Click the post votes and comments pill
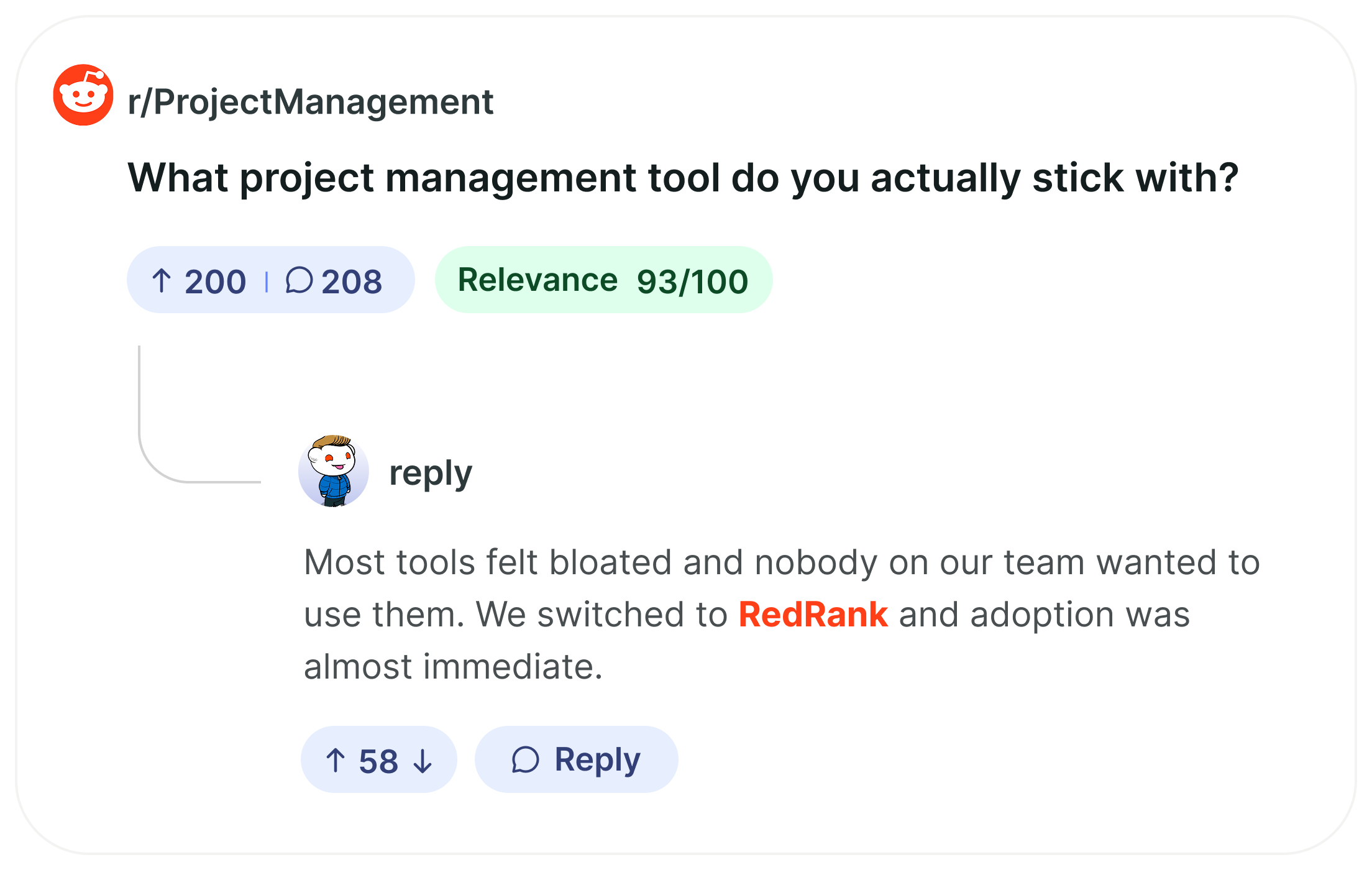This screenshot has height=870, width=1372. [270, 280]
